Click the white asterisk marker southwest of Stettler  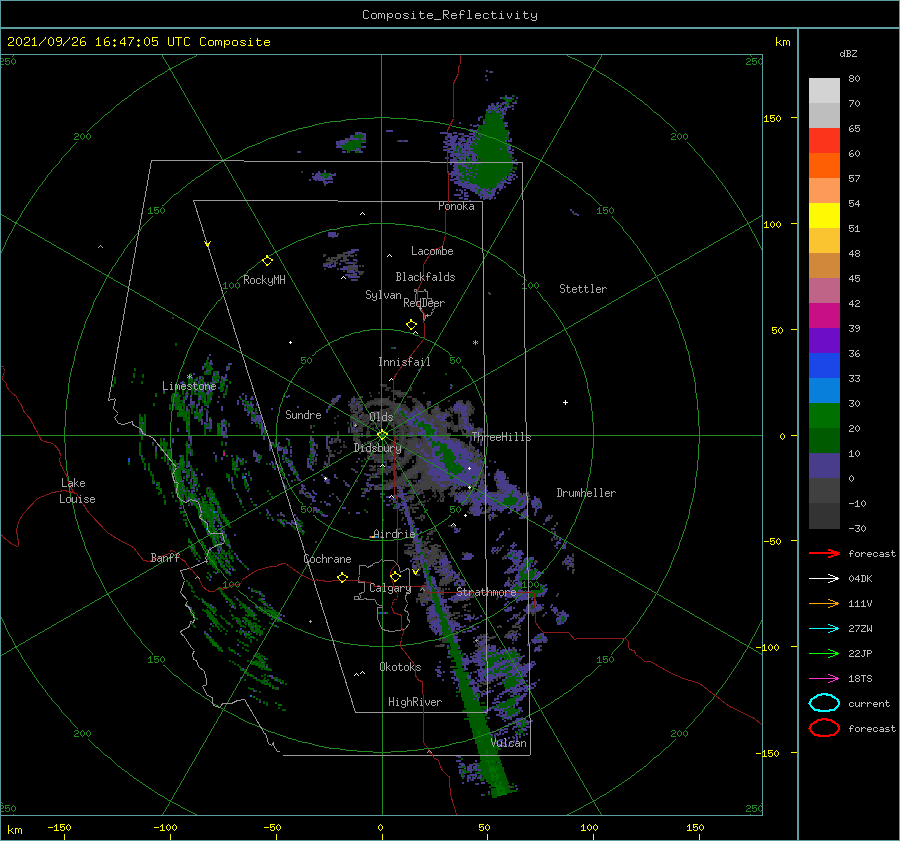[475, 343]
